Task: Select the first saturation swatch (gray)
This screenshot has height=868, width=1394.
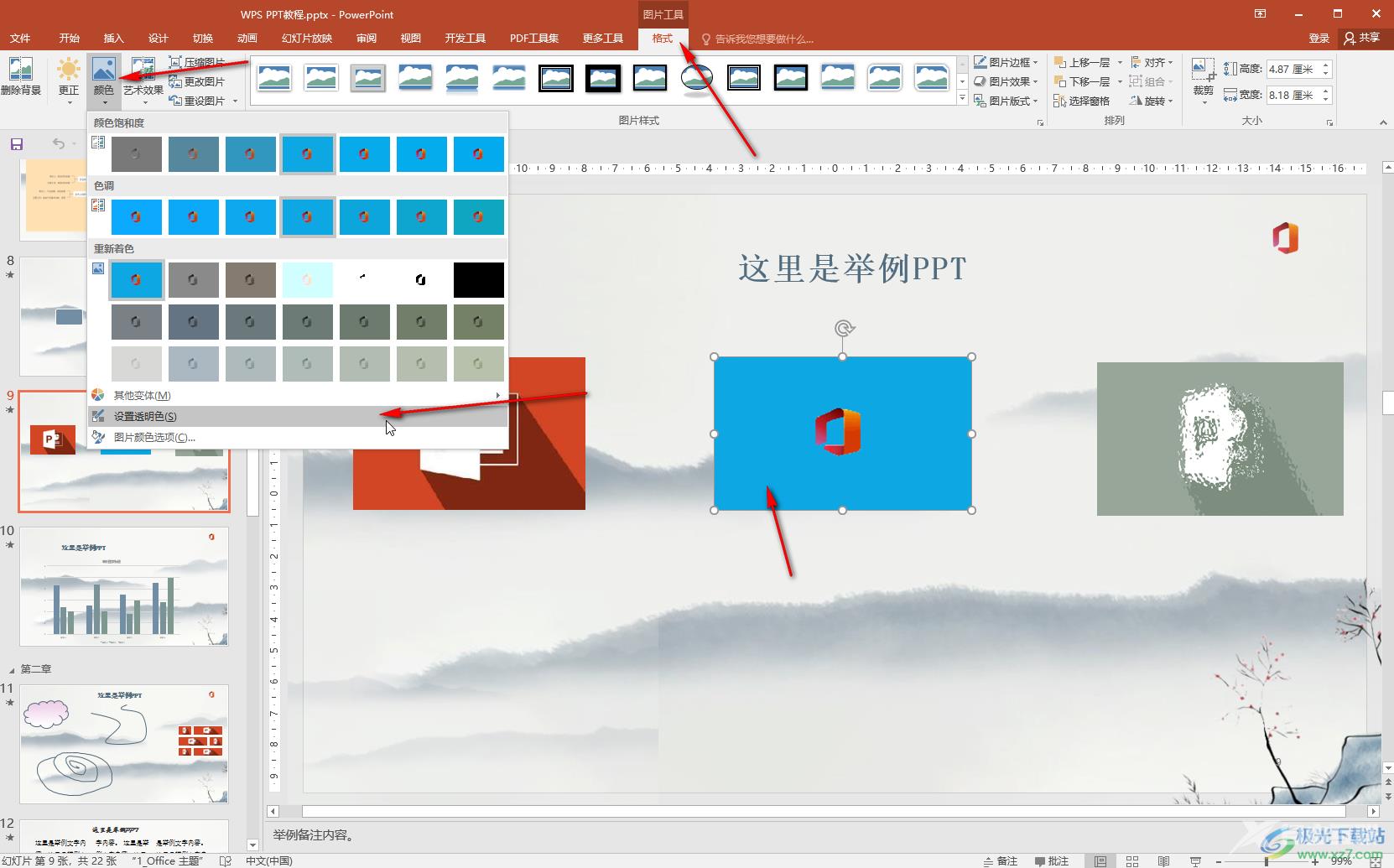Action: [136, 154]
